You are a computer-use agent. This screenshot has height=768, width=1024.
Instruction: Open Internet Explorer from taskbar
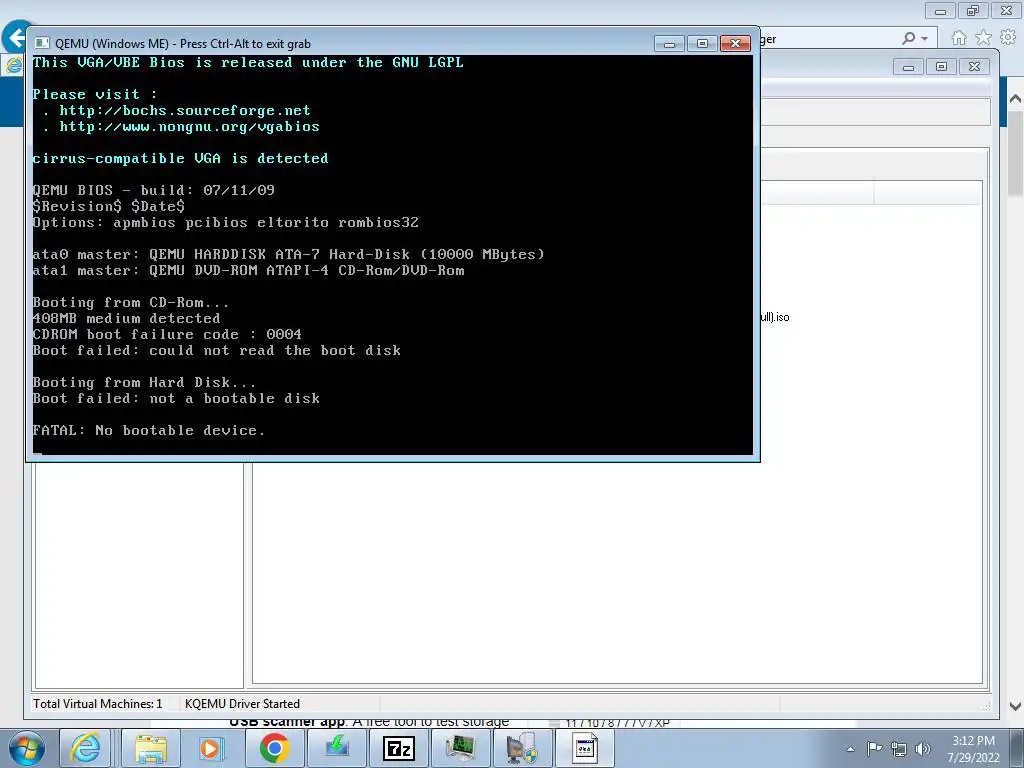pyautogui.click(x=86, y=748)
